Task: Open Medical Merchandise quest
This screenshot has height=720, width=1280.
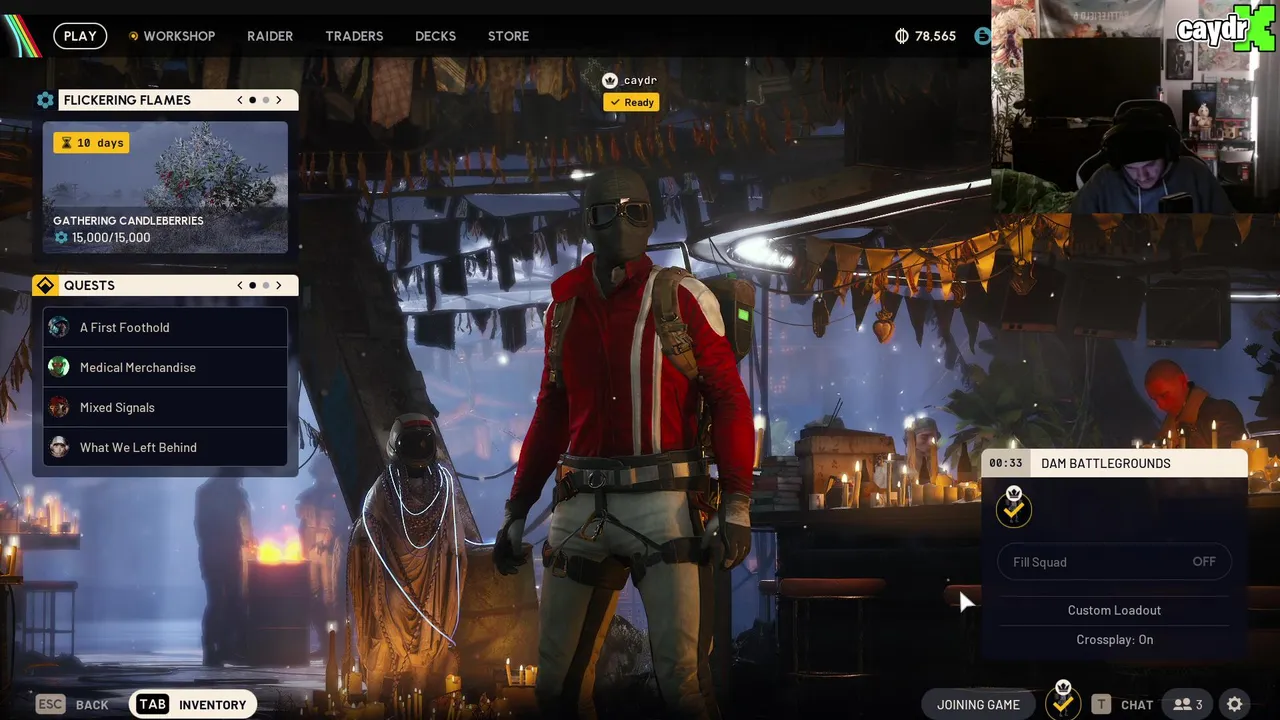Action: tap(165, 367)
